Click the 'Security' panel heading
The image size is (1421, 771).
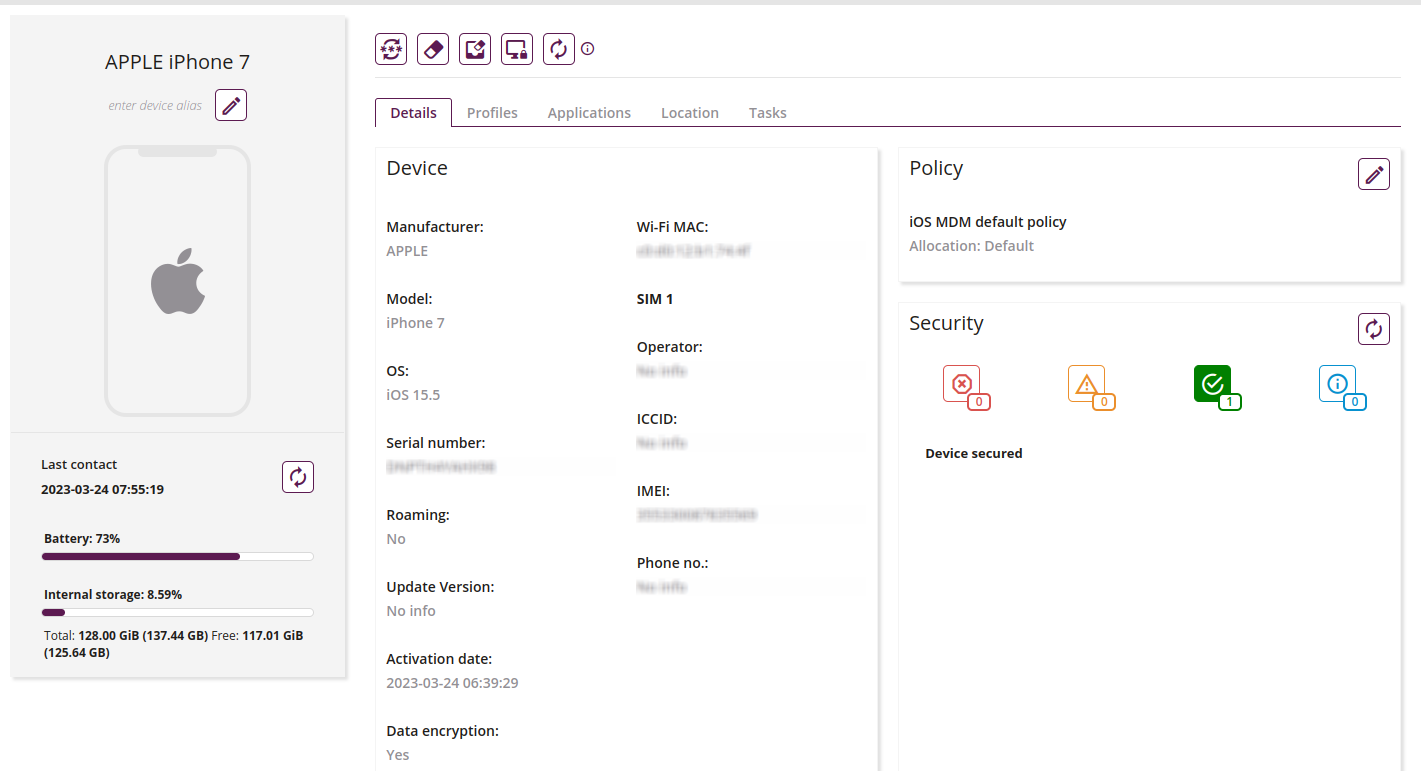click(x=946, y=323)
